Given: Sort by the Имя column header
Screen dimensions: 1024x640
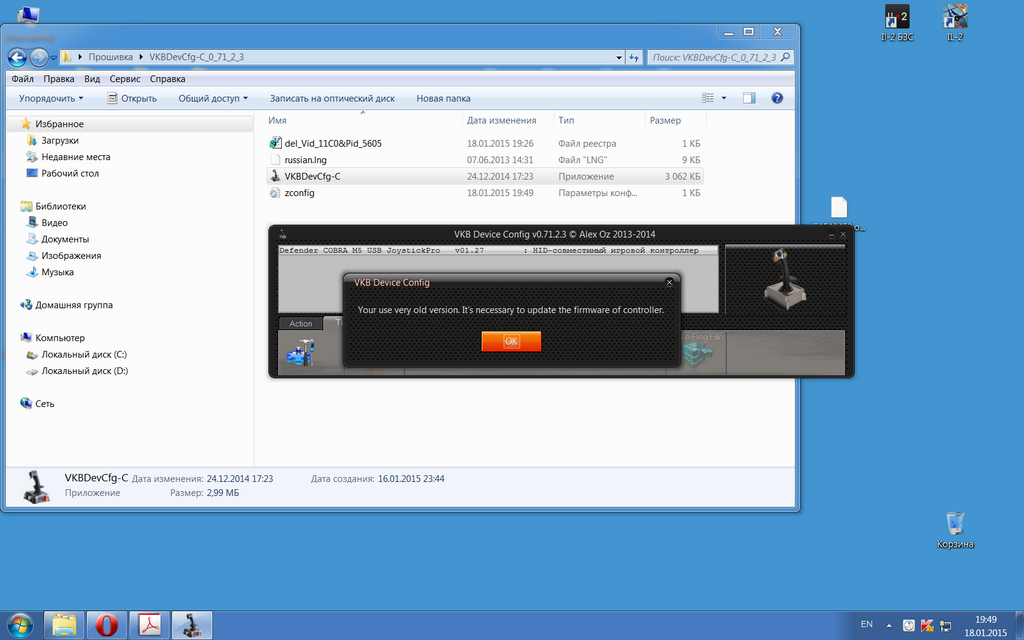Looking at the screenshot, I should click(x=278, y=120).
